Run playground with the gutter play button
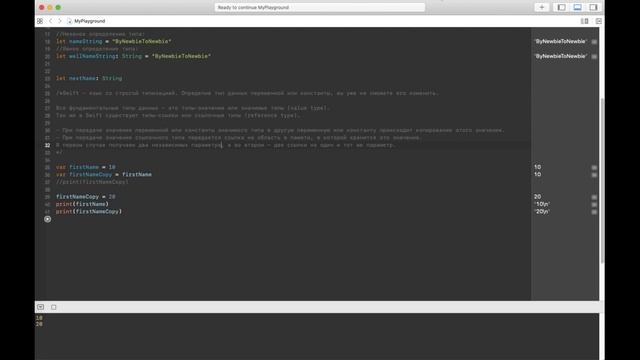 [x=47, y=219]
